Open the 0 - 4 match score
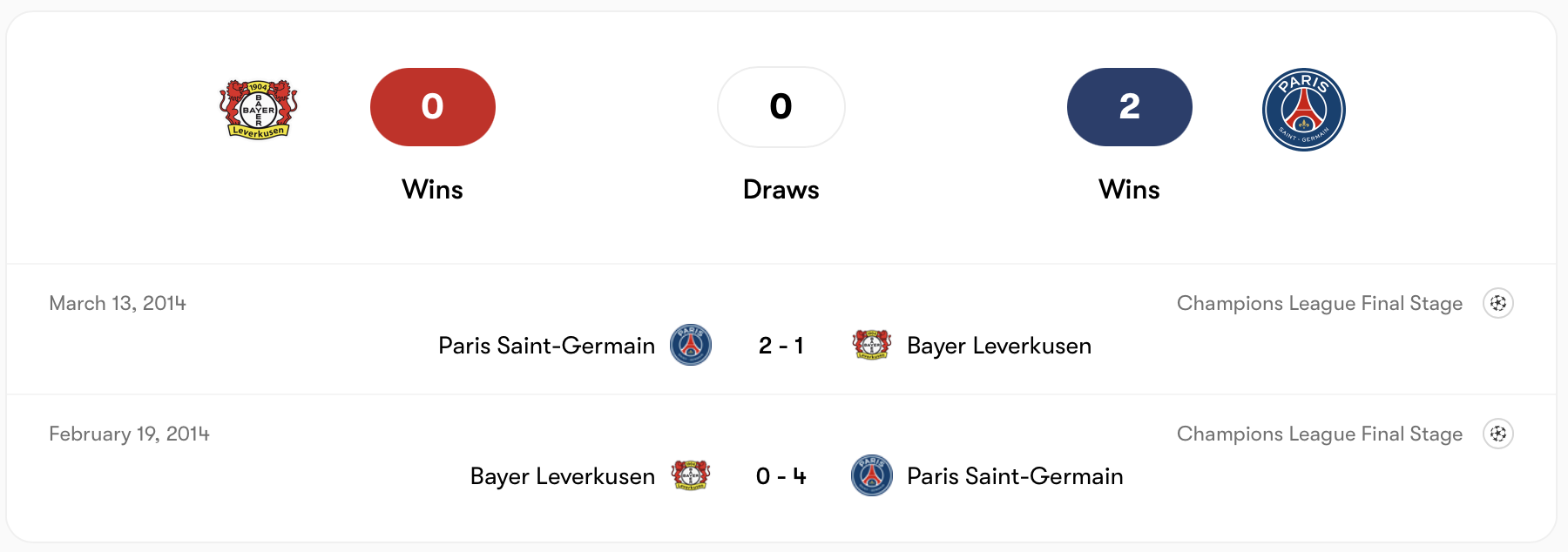The width and height of the screenshot is (1568, 552). click(781, 476)
